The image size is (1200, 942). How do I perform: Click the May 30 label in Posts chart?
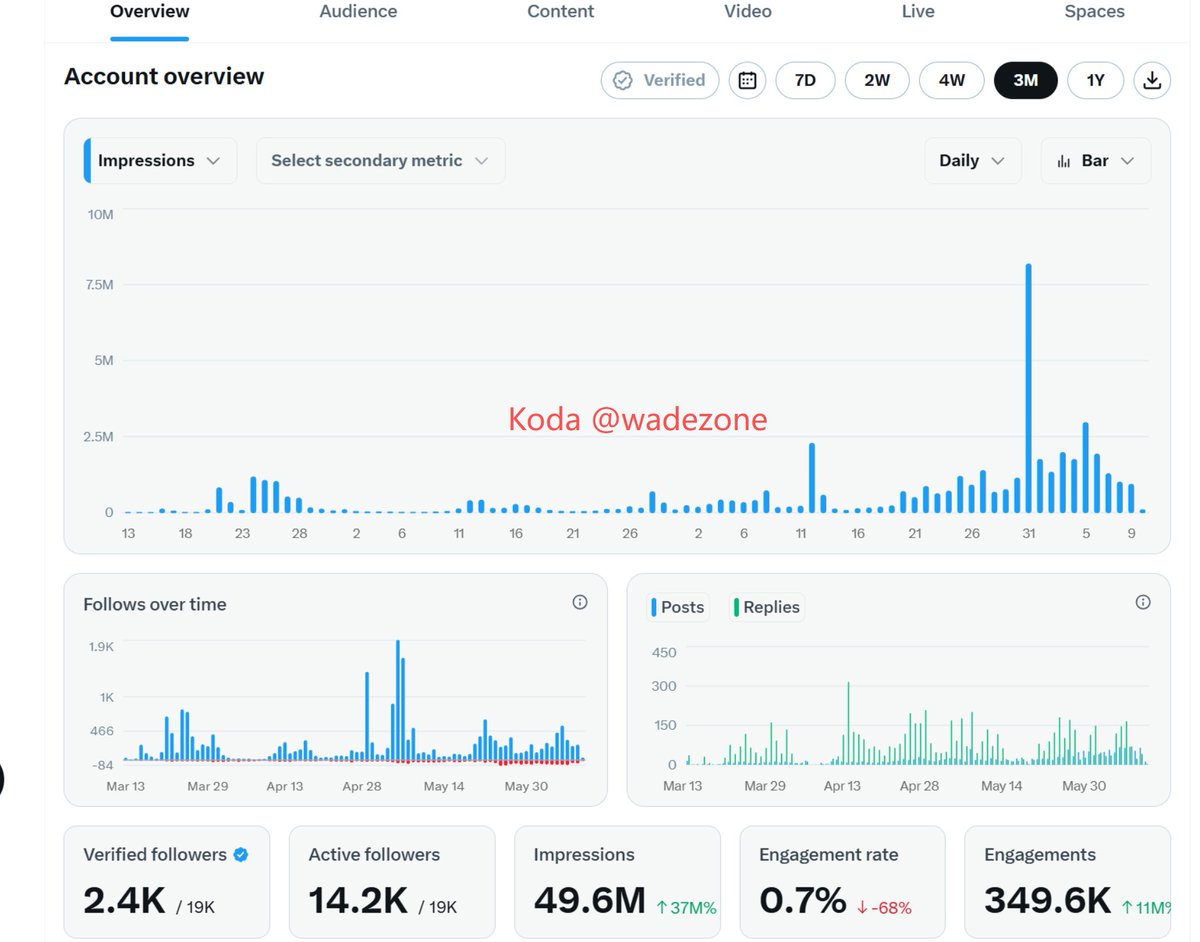pyautogui.click(x=1083, y=786)
